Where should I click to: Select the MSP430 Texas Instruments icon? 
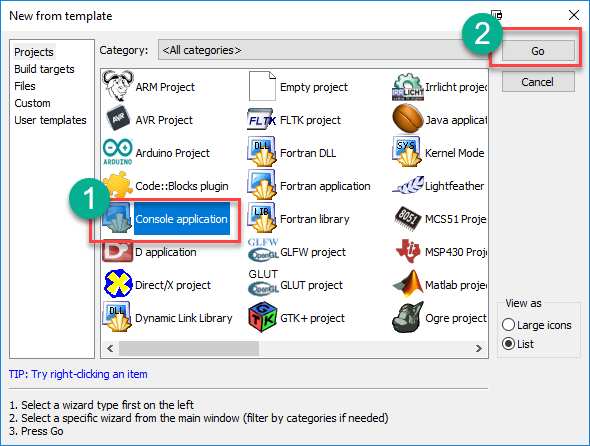[408, 251]
